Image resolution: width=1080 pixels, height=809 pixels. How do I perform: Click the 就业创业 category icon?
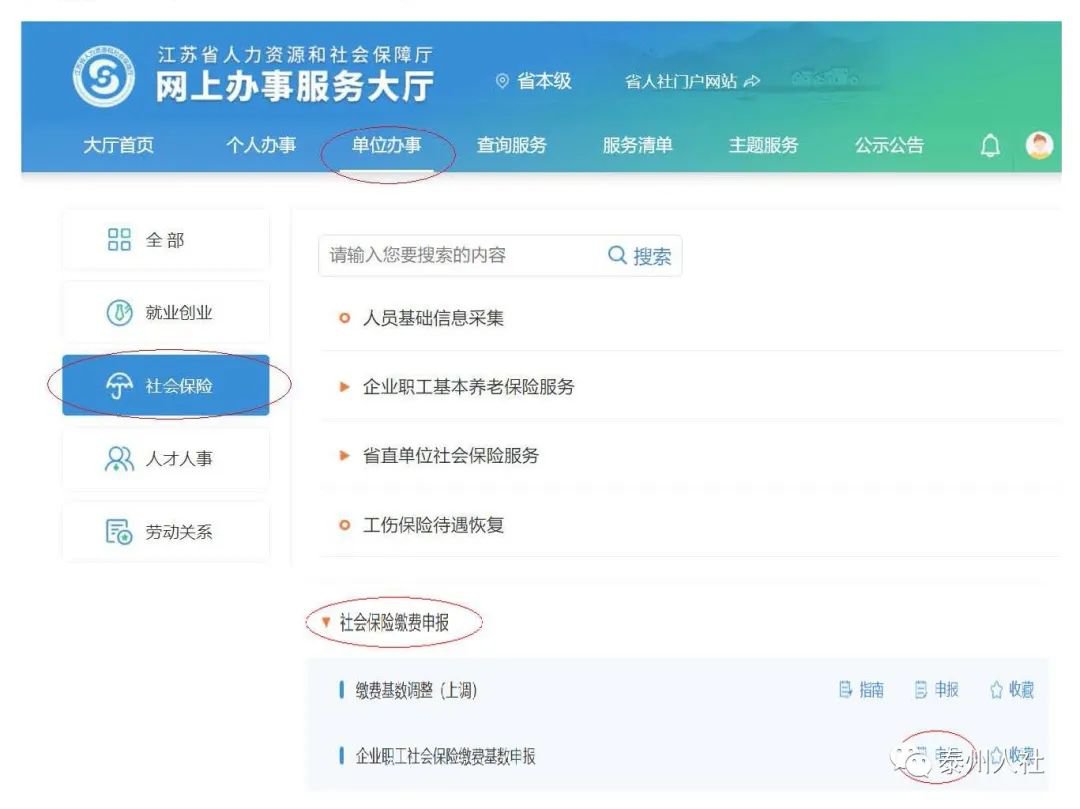click(x=119, y=313)
